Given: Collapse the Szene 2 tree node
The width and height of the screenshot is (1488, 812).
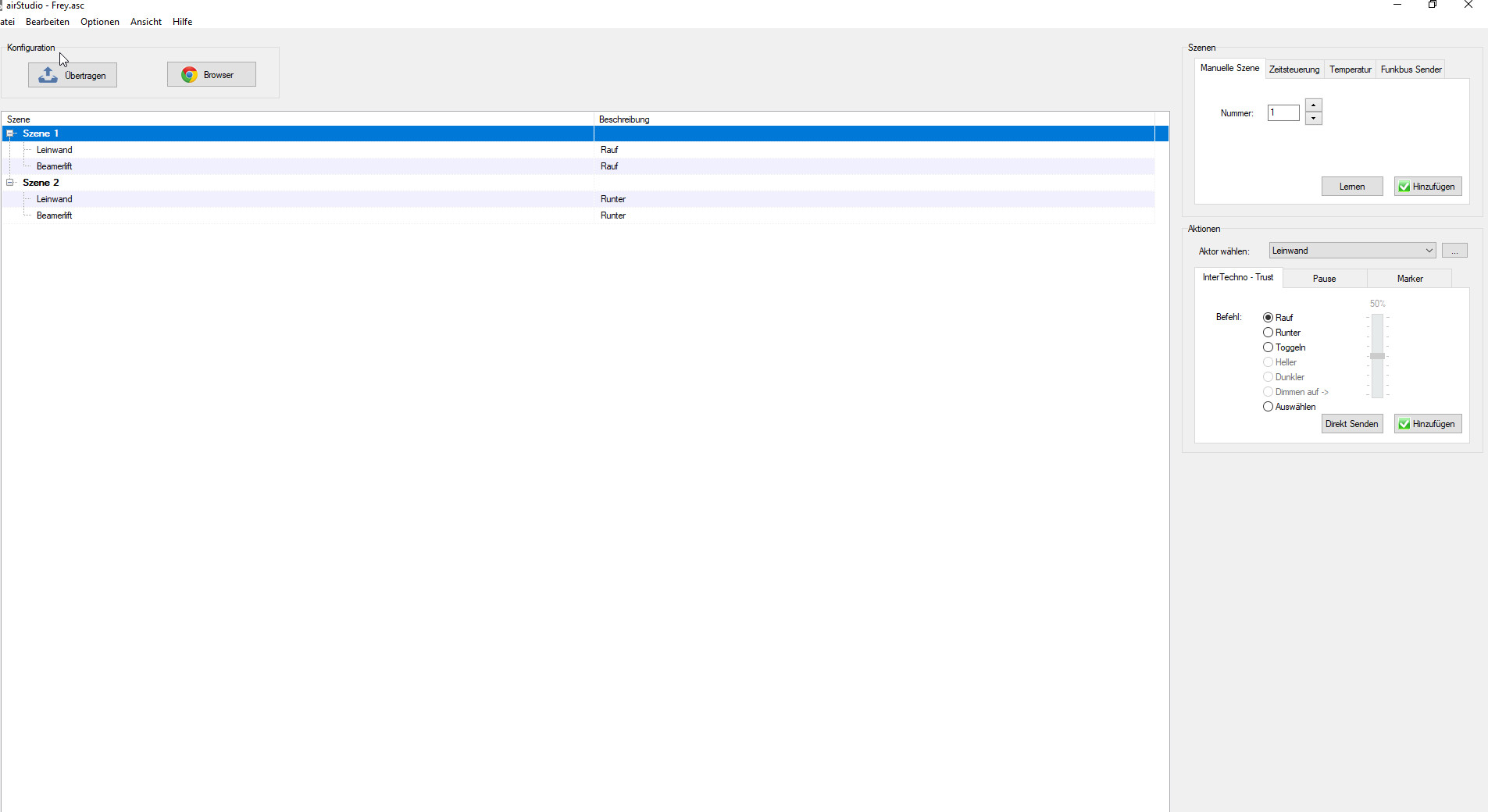Looking at the screenshot, I should point(10,183).
